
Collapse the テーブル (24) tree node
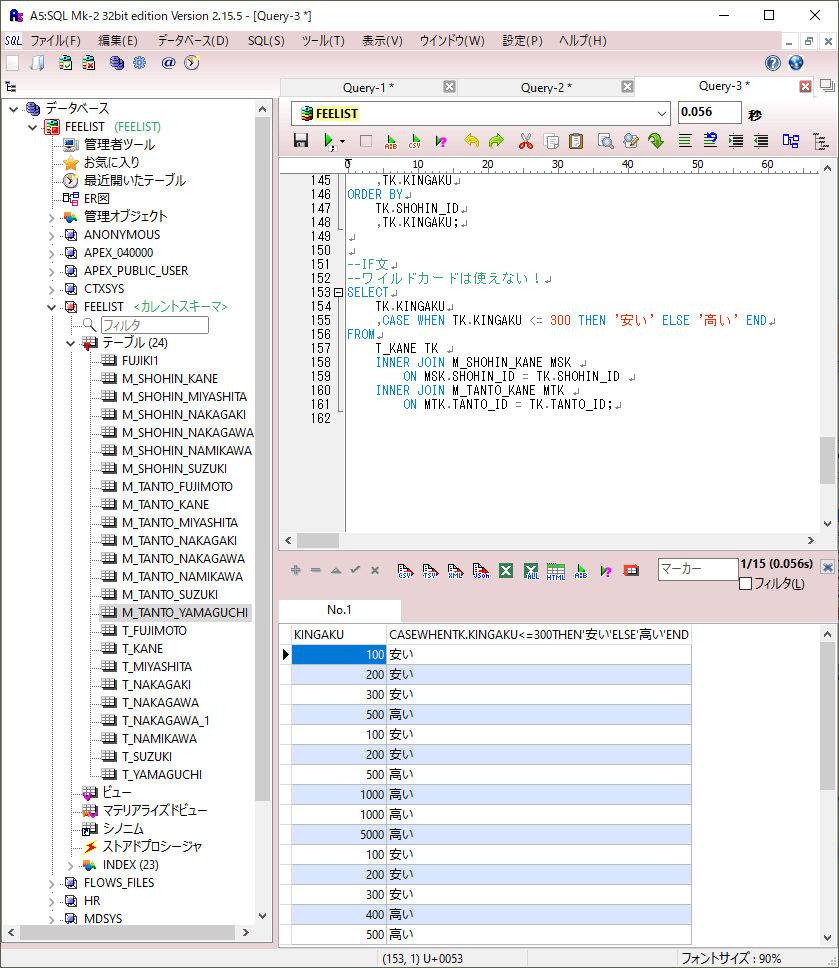(x=72, y=343)
